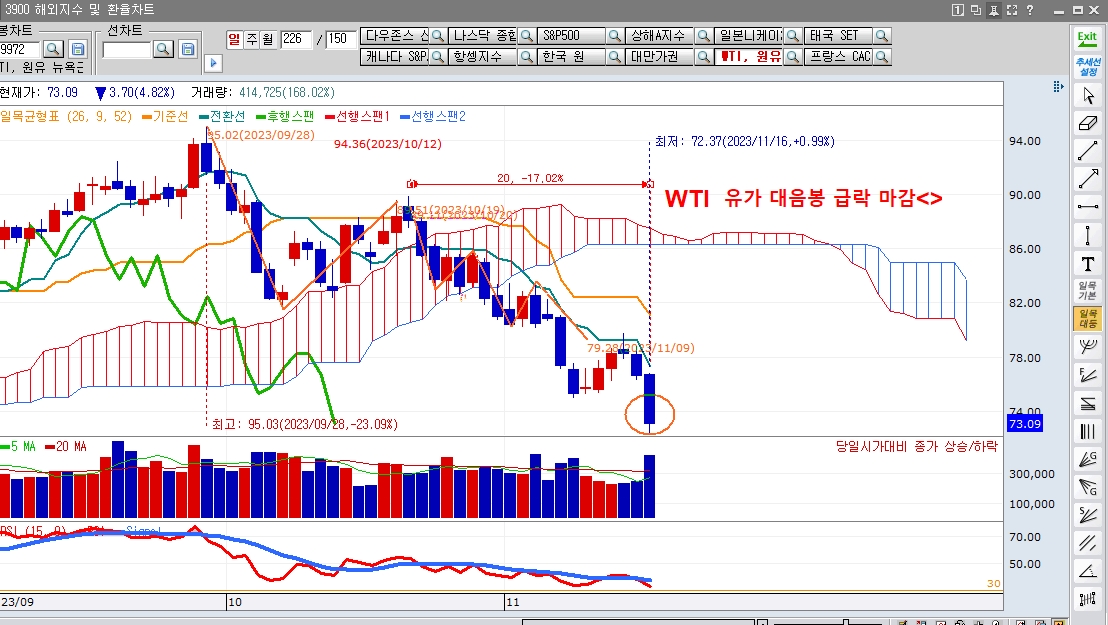Click the 항셍지수 index button

[482, 57]
